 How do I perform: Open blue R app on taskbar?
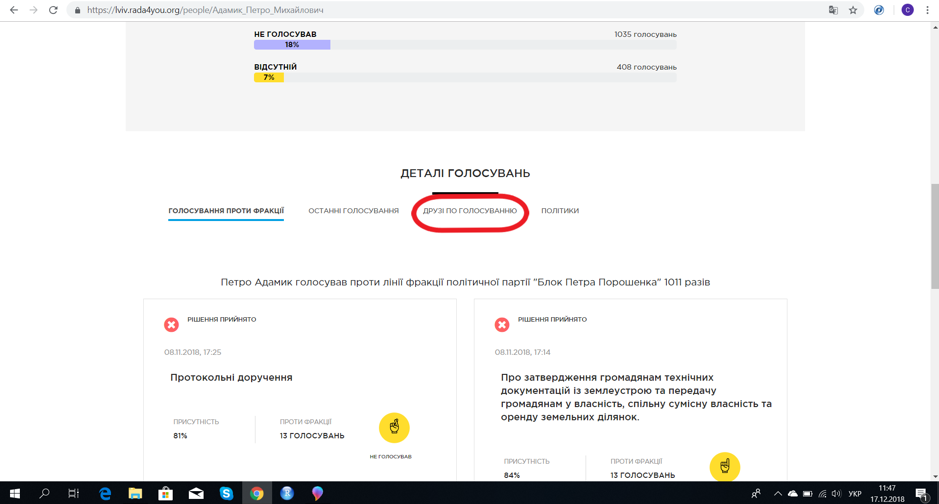287,493
